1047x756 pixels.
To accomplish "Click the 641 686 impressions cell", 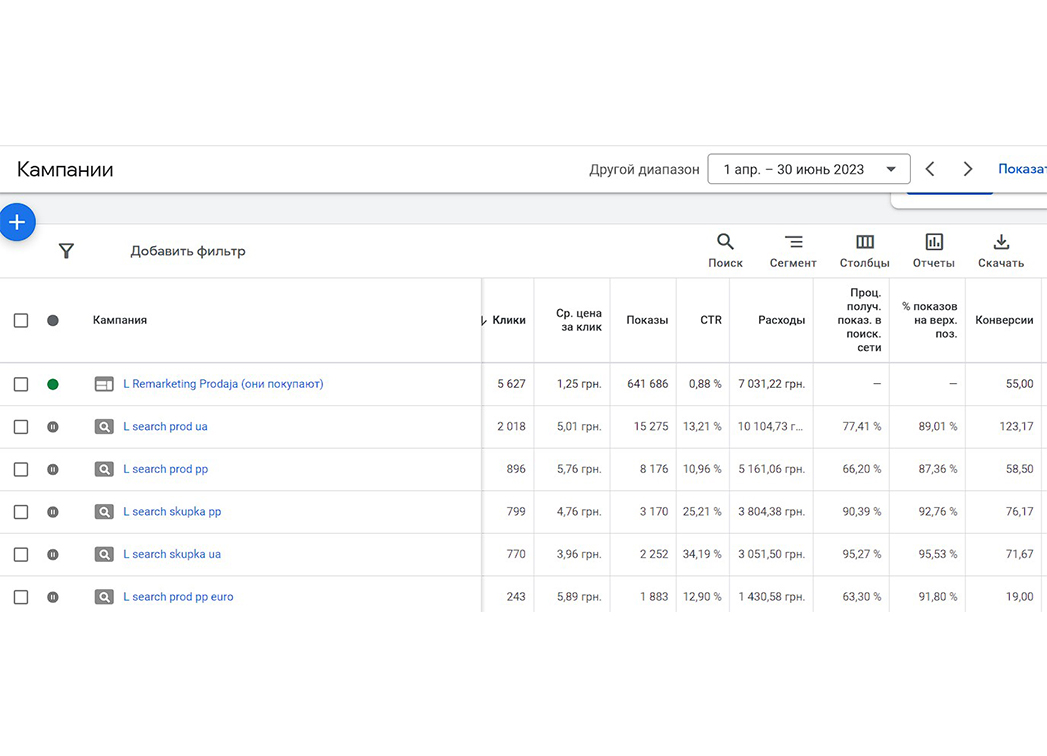I will [x=648, y=384].
